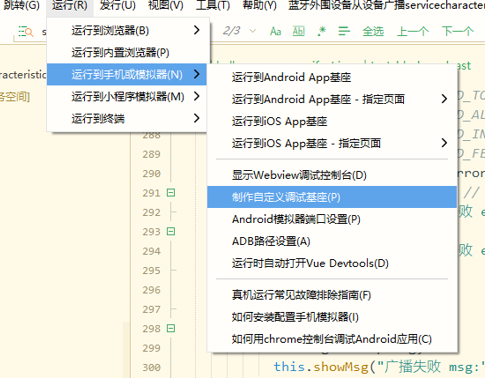Click line number 297 in gutter
This screenshot has height=378, width=485.
(x=152, y=309)
